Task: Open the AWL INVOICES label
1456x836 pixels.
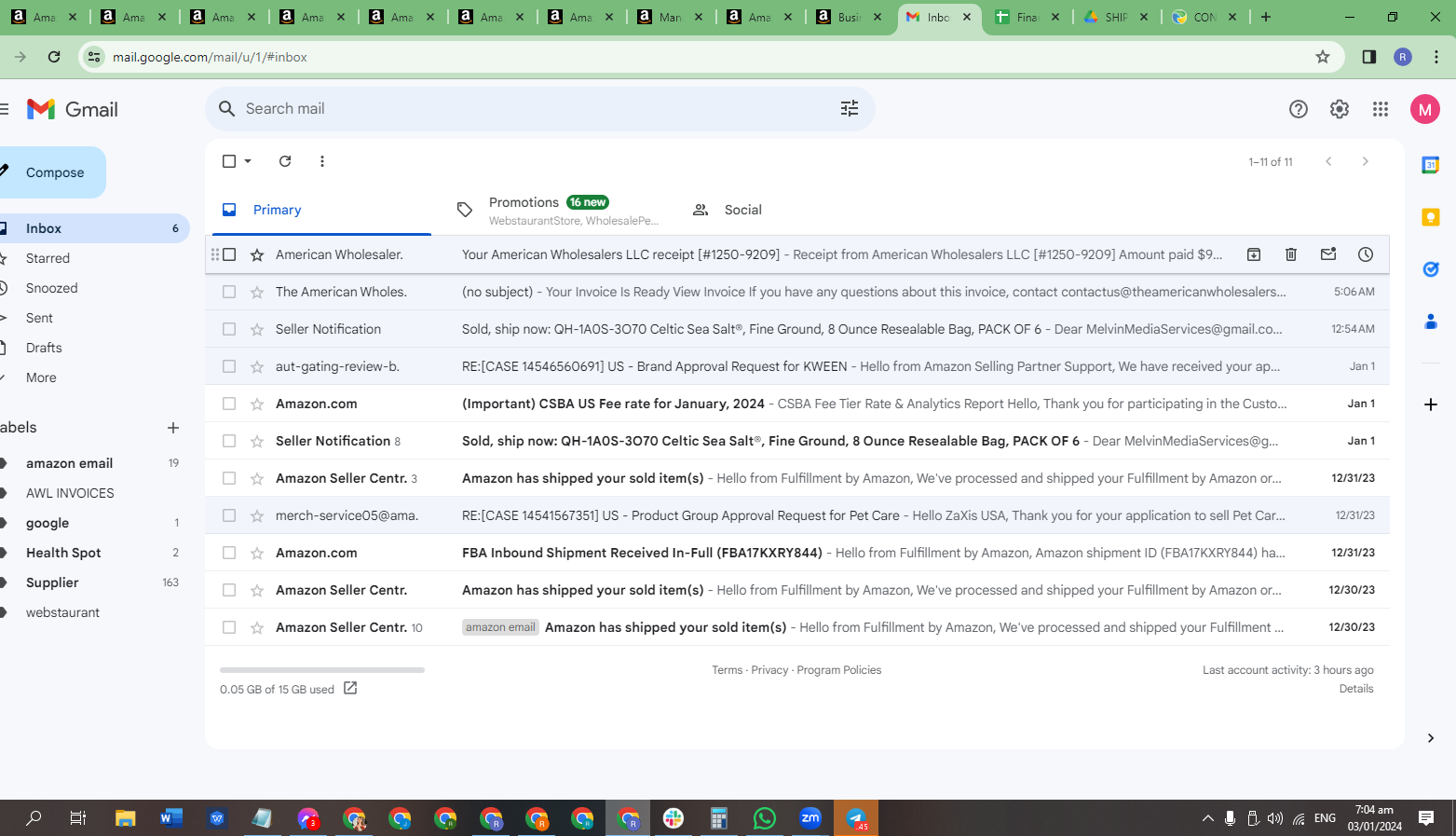Action: [x=70, y=493]
